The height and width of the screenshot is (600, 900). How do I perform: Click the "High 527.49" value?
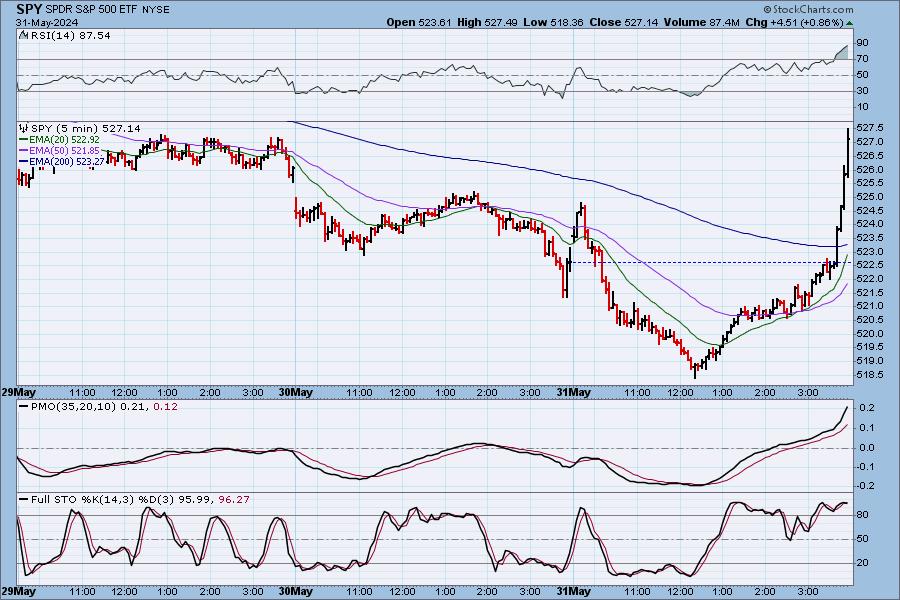487,22
